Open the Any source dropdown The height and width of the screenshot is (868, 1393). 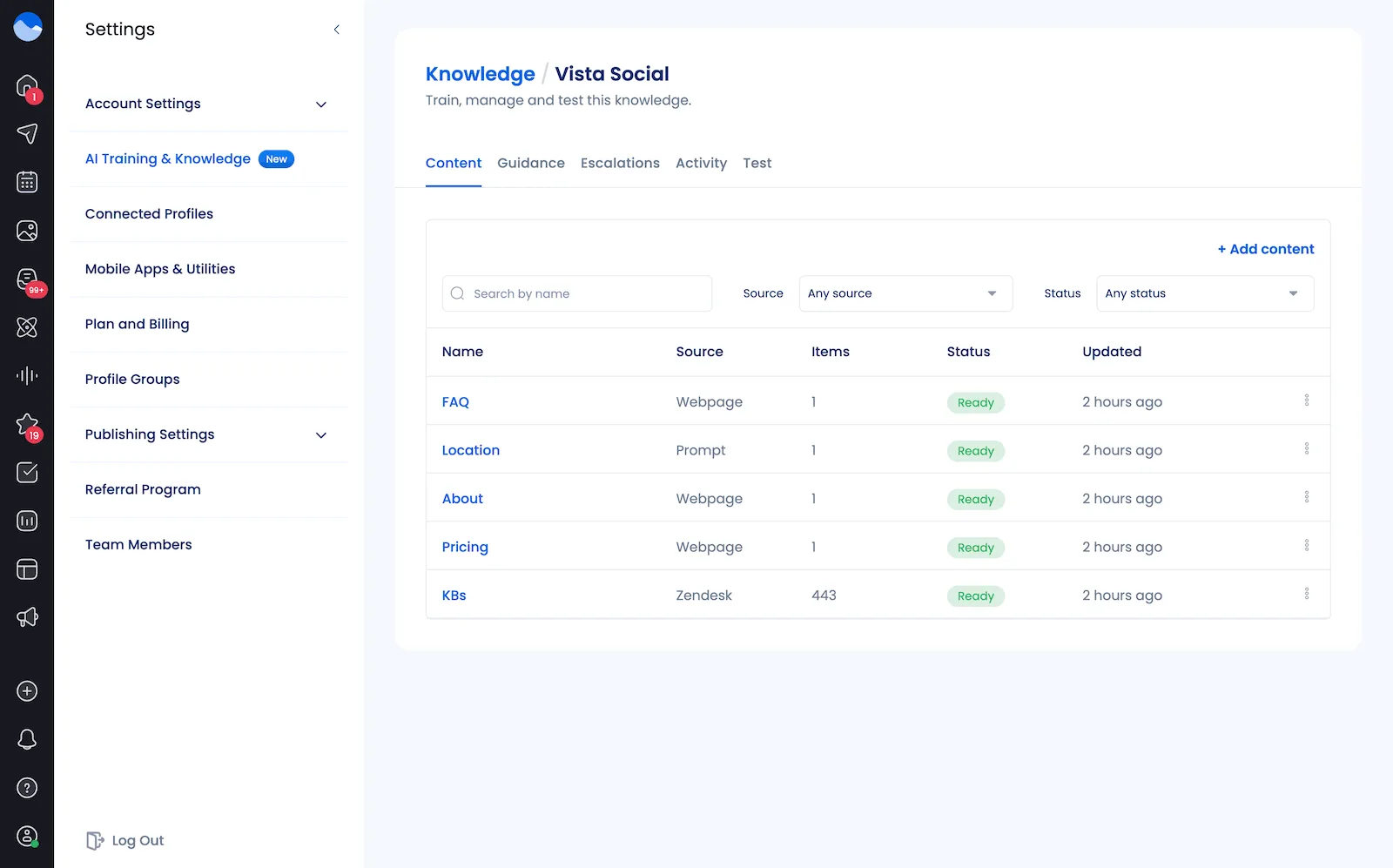point(905,293)
